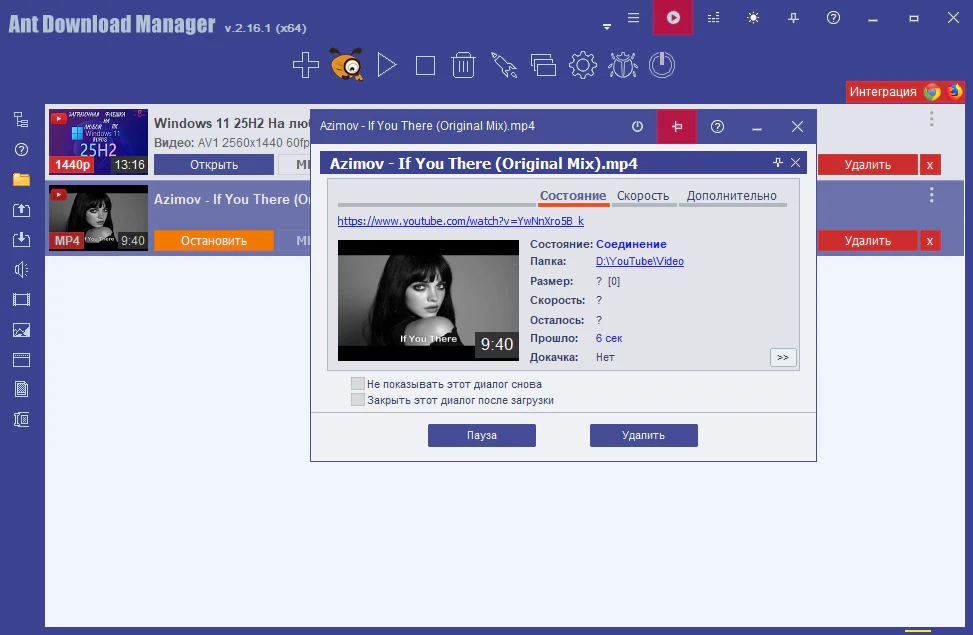This screenshot has height=635, width=973.
Task: Click the power button toolbar icon
Action: coord(662,66)
